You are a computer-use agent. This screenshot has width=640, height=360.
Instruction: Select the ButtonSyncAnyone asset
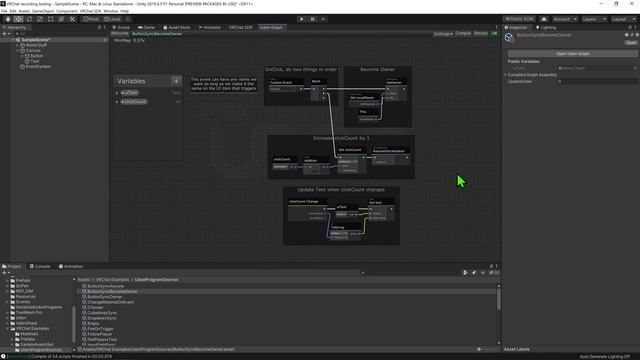point(105,286)
